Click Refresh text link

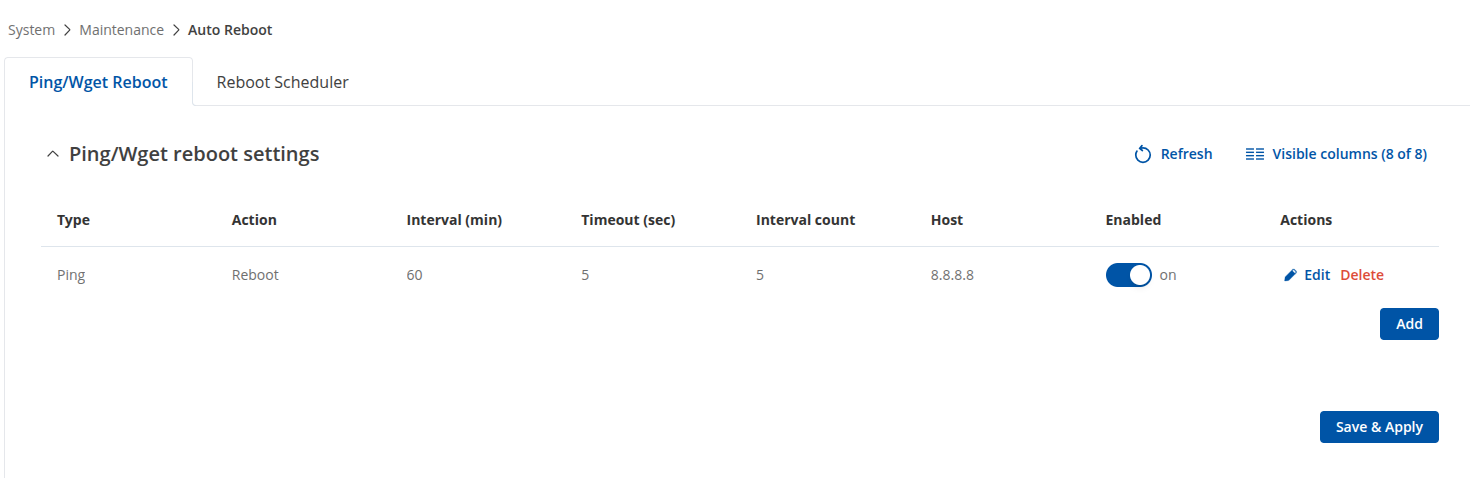tap(1186, 154)
